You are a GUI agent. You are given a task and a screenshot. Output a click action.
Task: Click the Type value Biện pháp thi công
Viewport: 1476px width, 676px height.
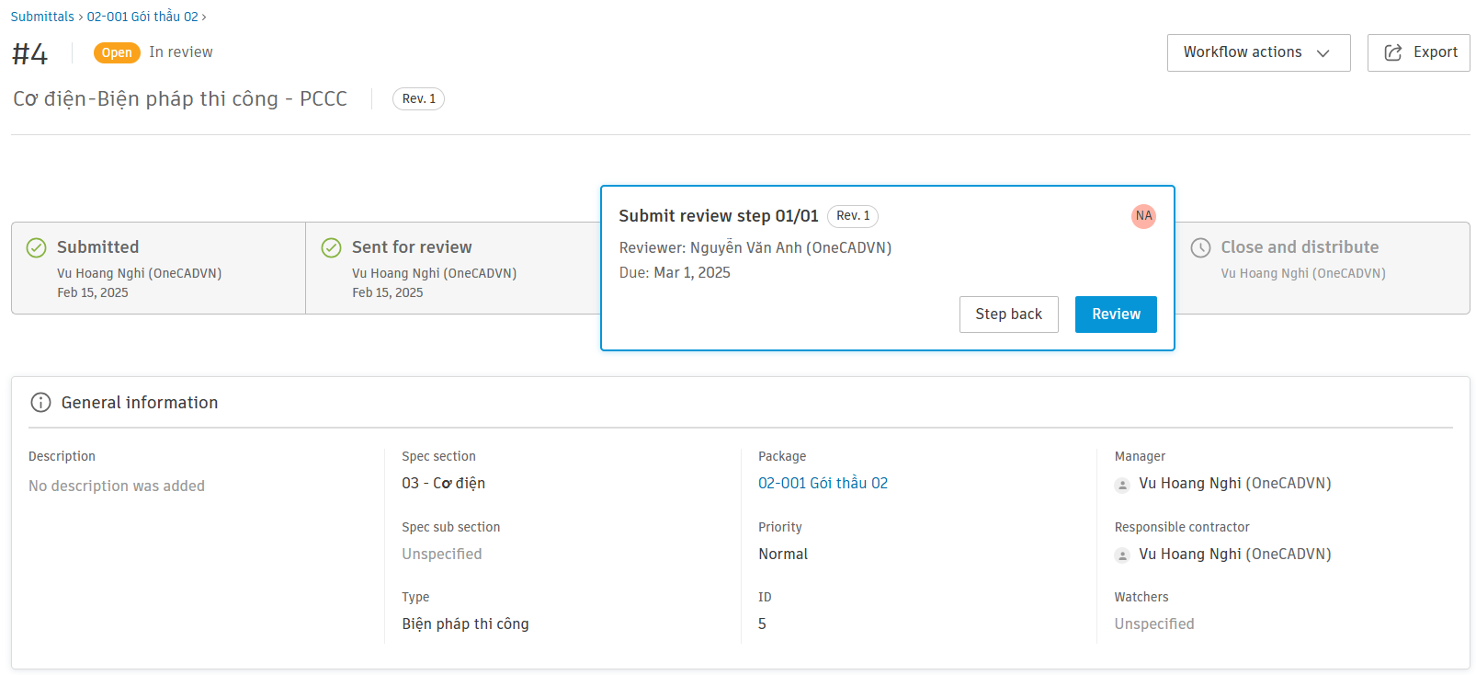click(465, 624)
